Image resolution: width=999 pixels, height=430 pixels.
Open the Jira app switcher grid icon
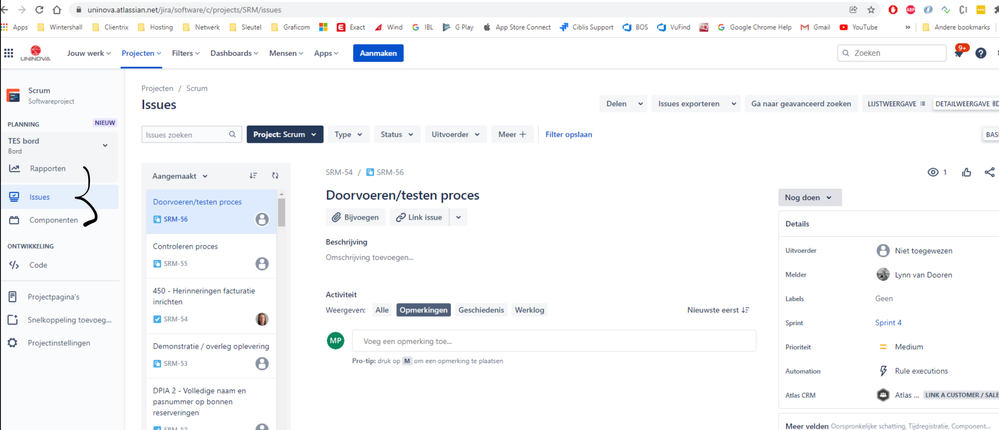pyautogui.click(x=8, y=54)
